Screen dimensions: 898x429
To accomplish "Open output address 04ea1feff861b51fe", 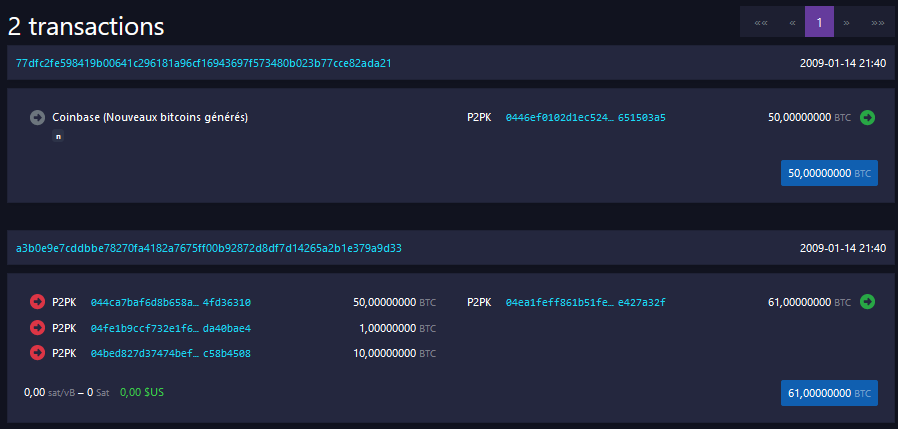I will coord(585,302).
